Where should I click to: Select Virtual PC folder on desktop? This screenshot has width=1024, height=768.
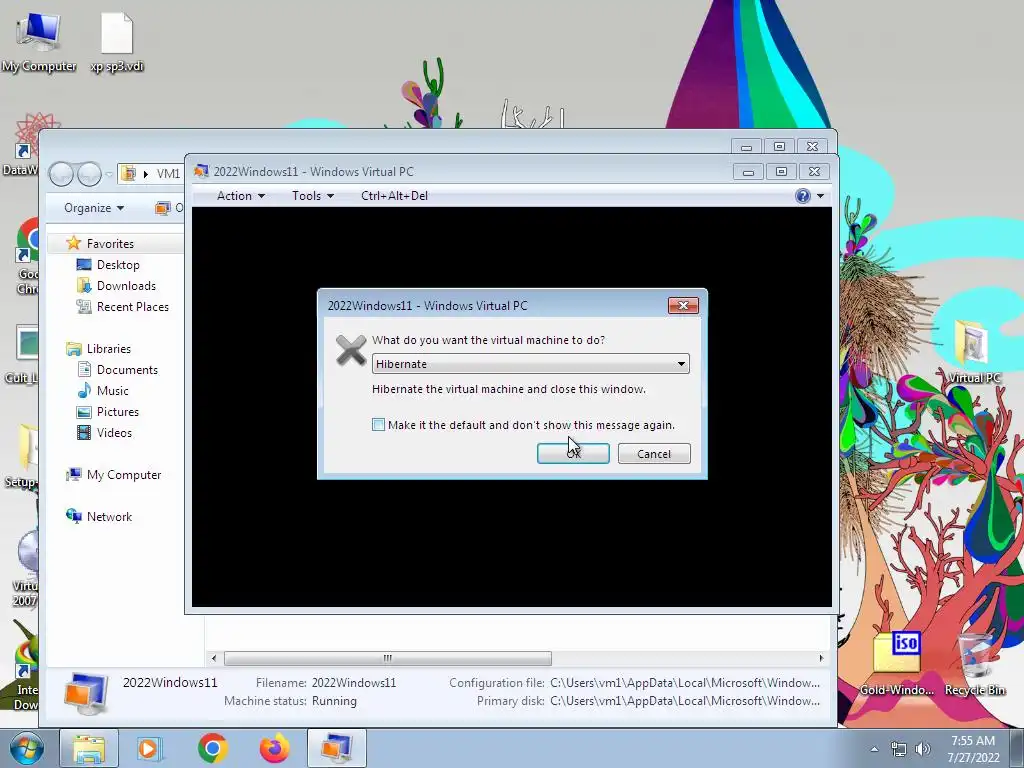pos(974,351)
